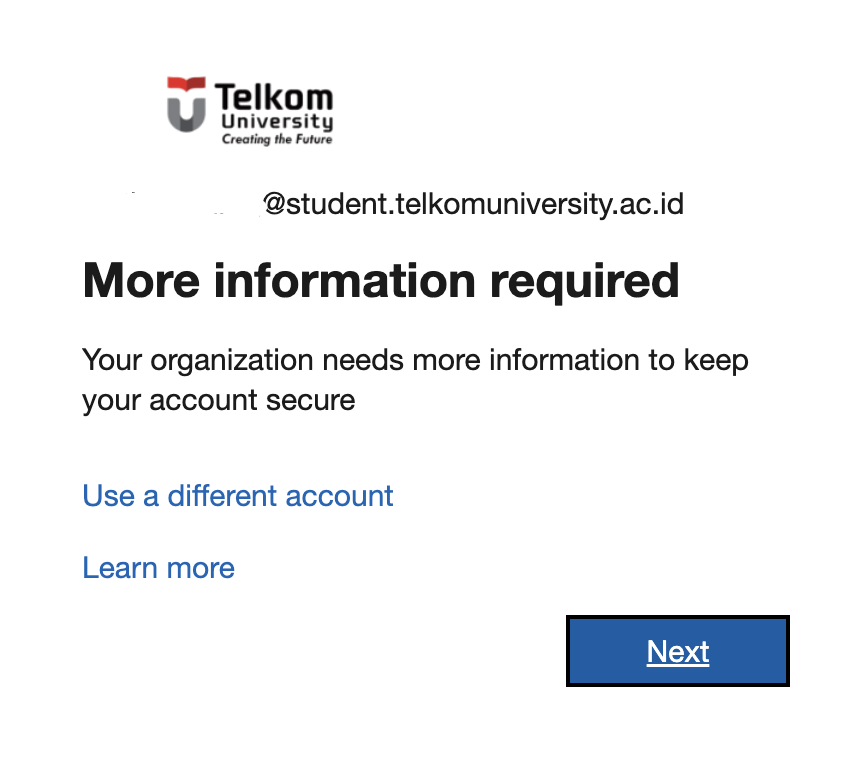Viewport: 856px width, 760px height.
Task: Click the "More information required" heading
Action: [381, 281]
